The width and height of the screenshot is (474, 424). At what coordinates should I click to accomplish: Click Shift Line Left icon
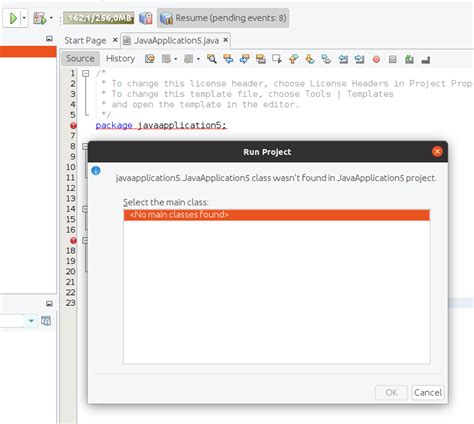point(343,59)
